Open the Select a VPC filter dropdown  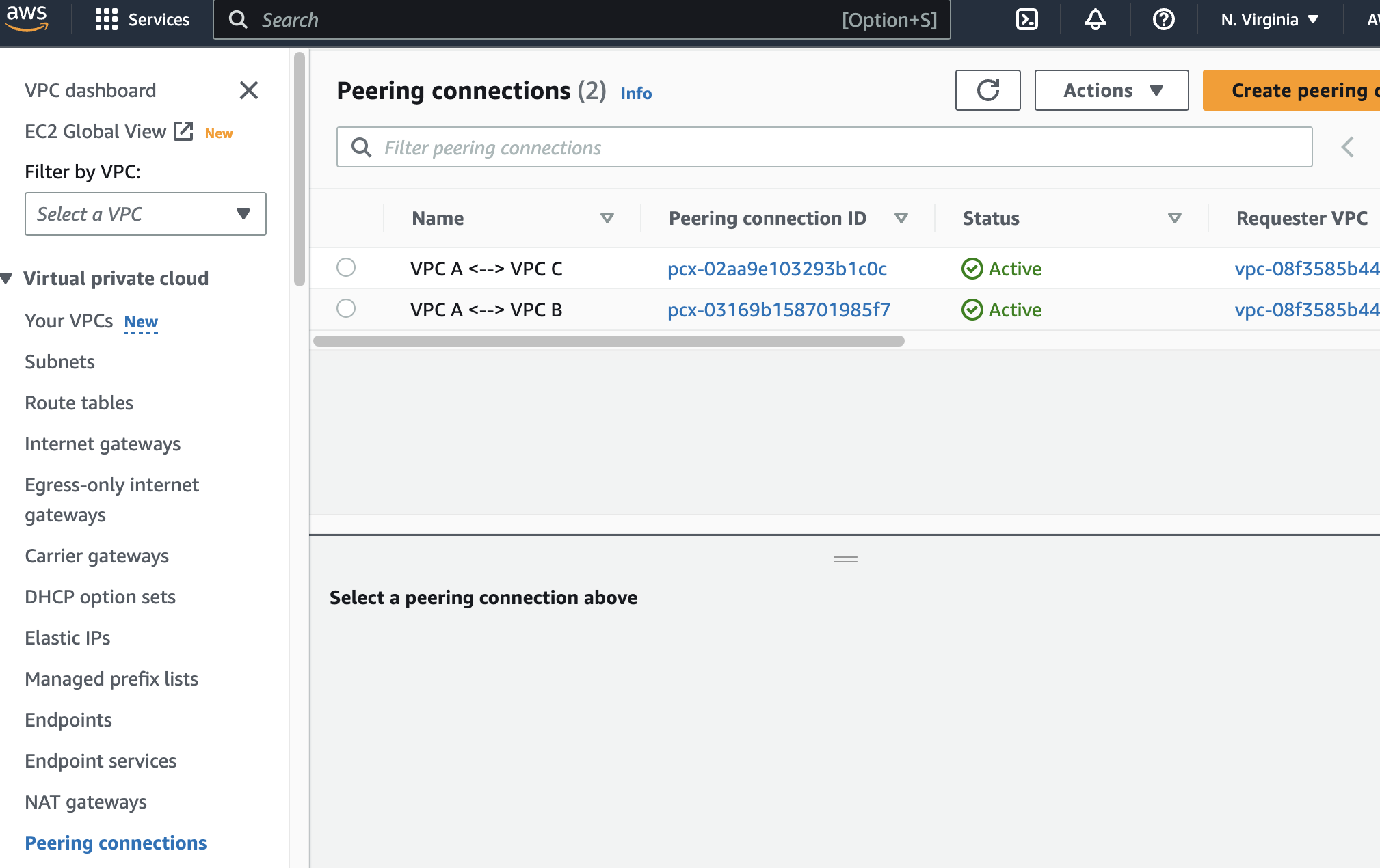(x=145, y=214)
